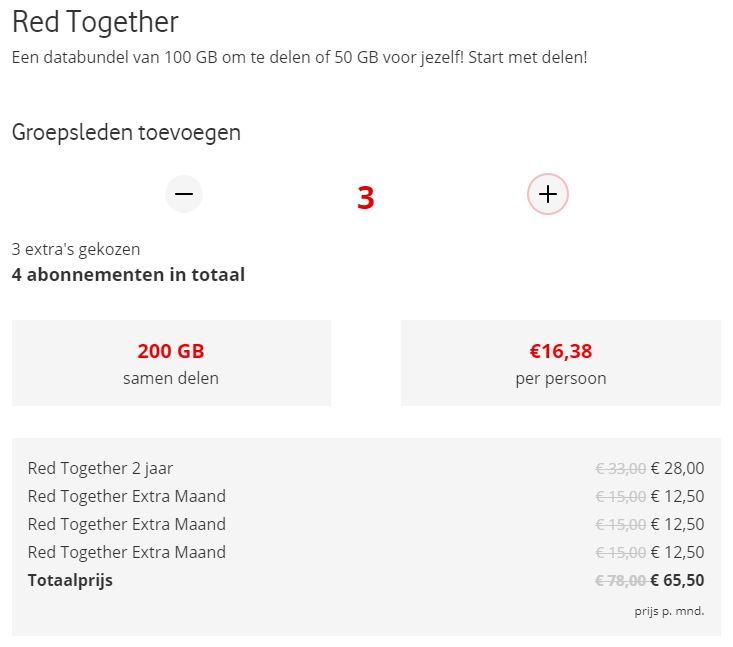This screenshot has height=647, width=733.
Task: Click the last Red Together Extra Maand label
Action: 127,552
